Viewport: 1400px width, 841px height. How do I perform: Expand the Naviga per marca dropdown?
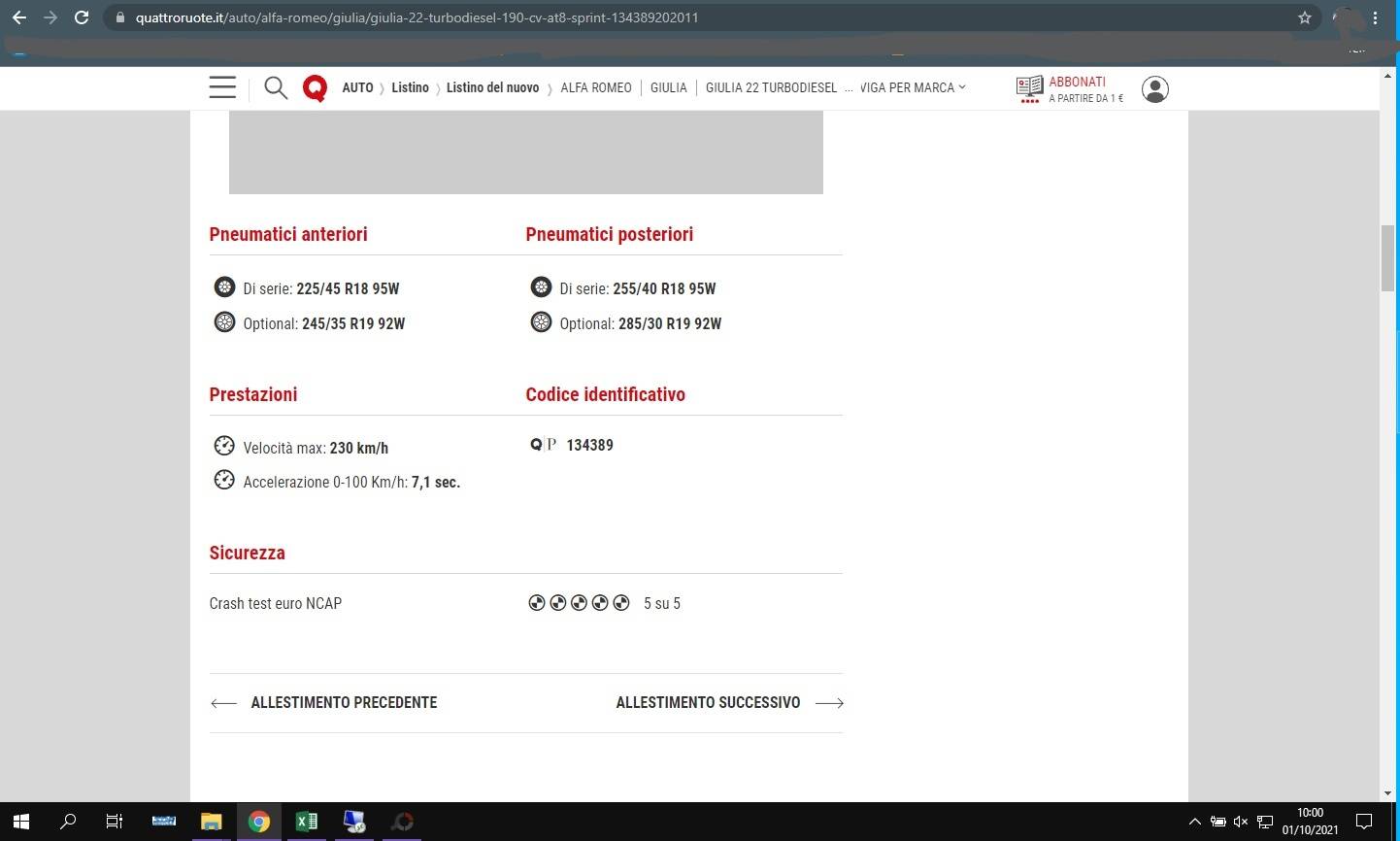tap(913, 87)
